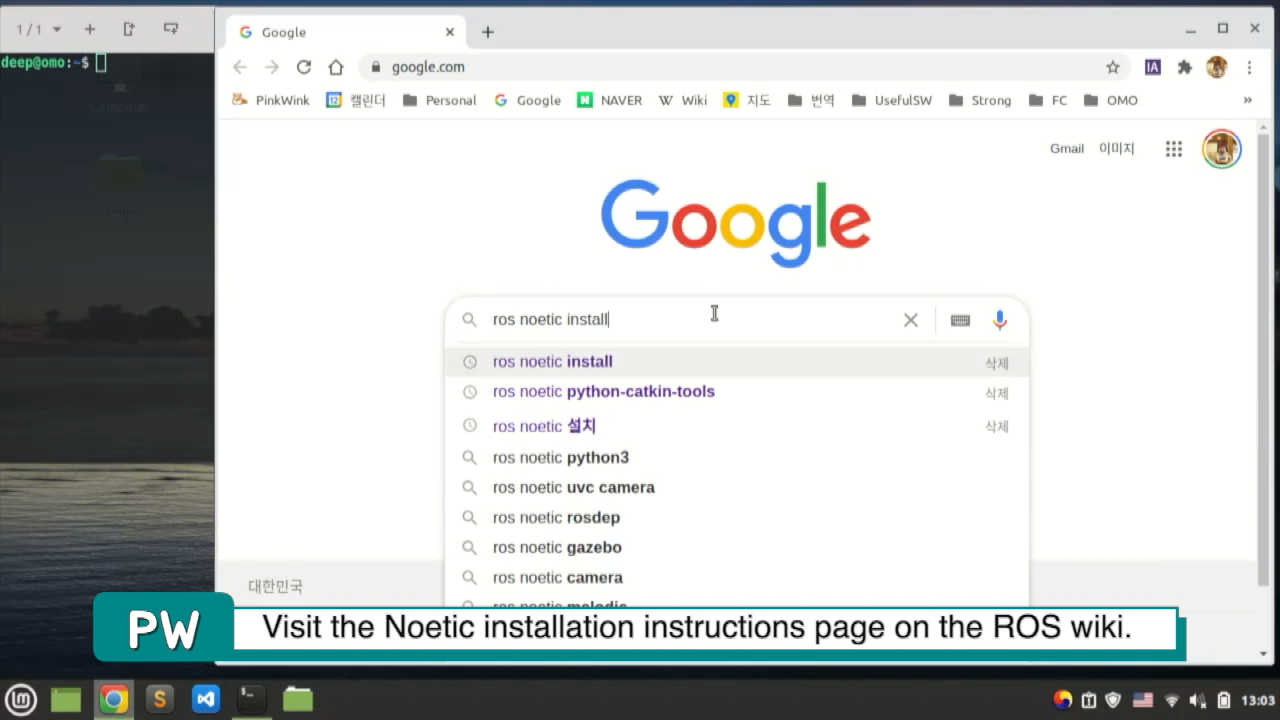
Task: Open the network status tray icon
Action: pos(1172,700)
